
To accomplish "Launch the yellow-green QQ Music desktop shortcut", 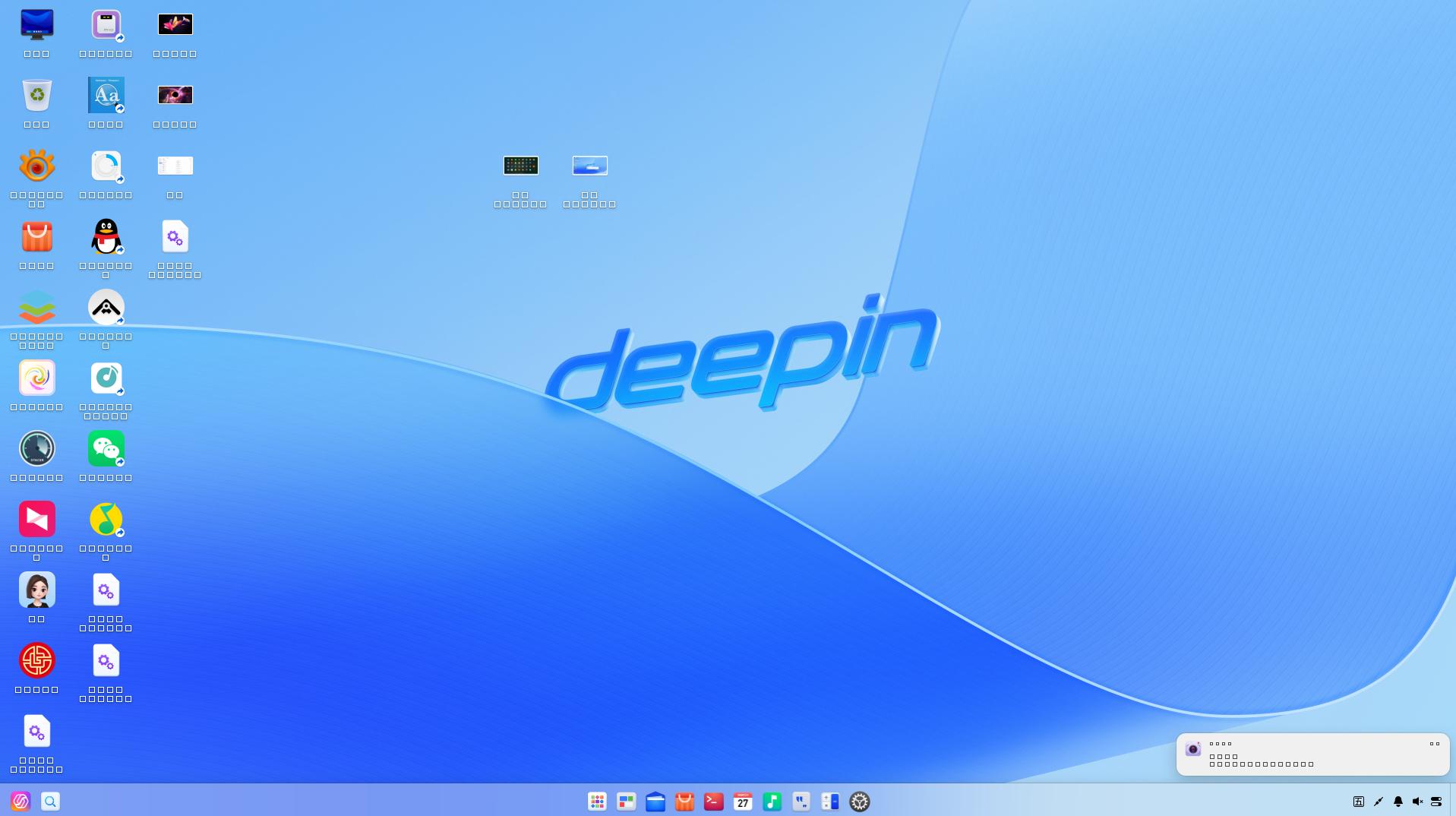I will pyautogui.click(x=106, y=519).
